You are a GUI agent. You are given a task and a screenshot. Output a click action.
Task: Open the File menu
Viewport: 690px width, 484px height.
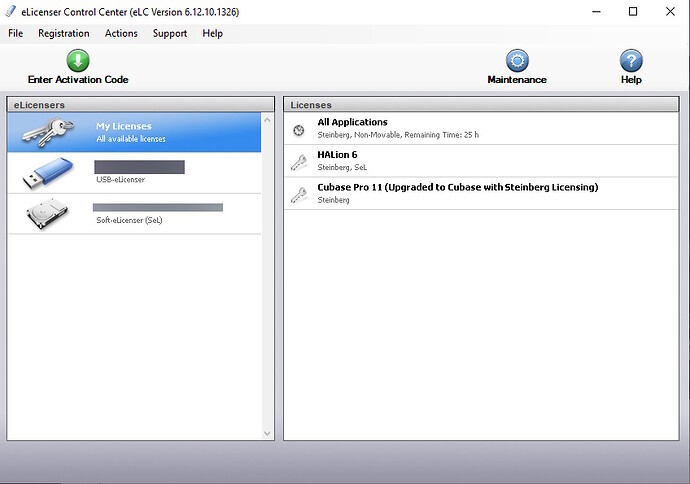15,33
